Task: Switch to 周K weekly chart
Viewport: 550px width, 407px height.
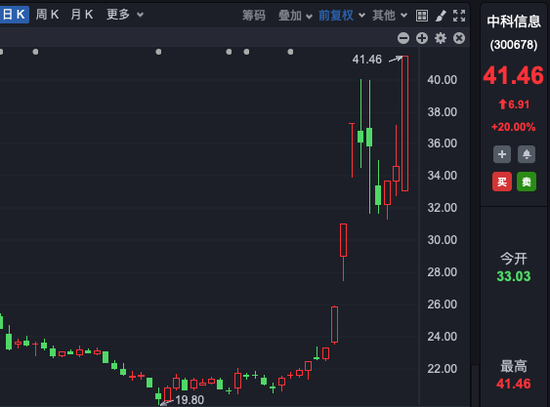Action: 47,15
